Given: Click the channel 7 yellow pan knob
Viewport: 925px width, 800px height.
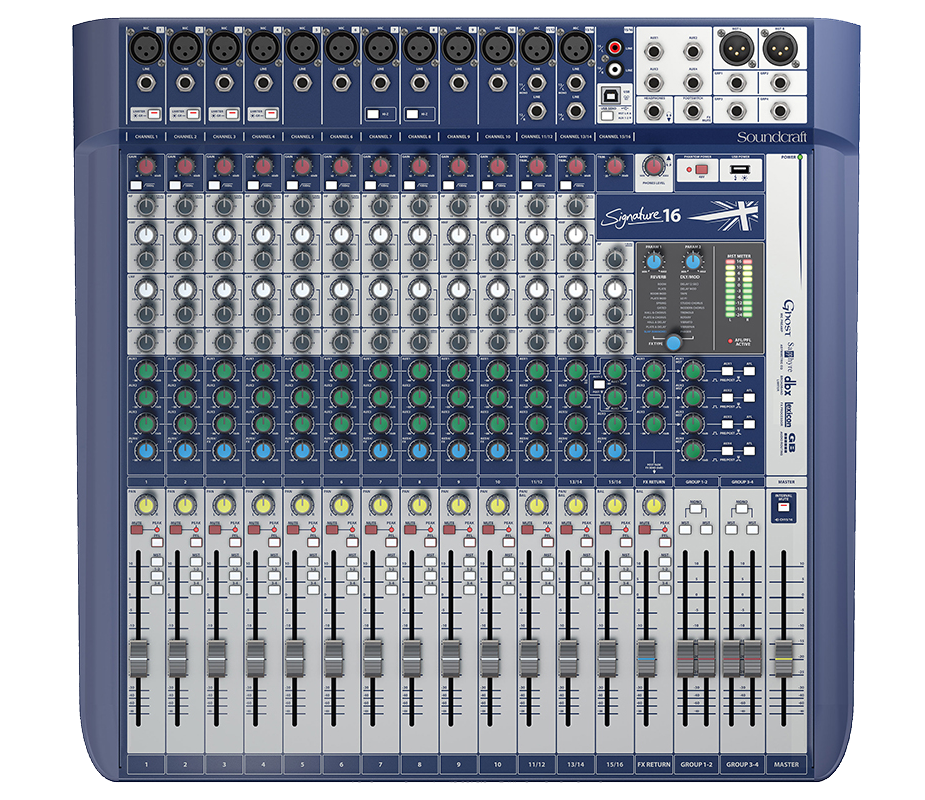Looking at the screenshot, I should (381, 506).
